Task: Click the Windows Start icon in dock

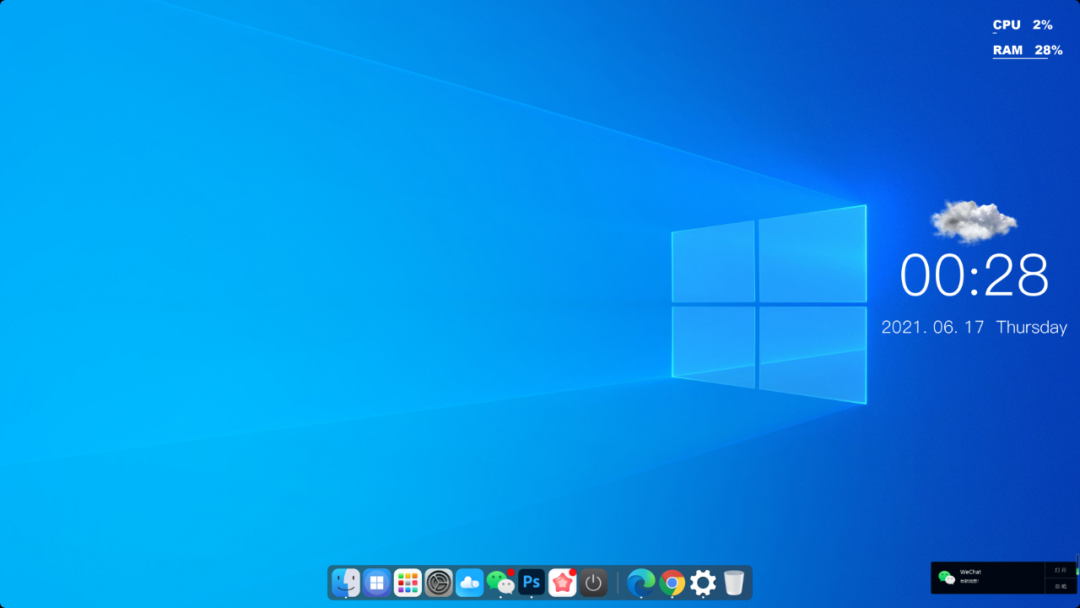Action: [377, 582]
